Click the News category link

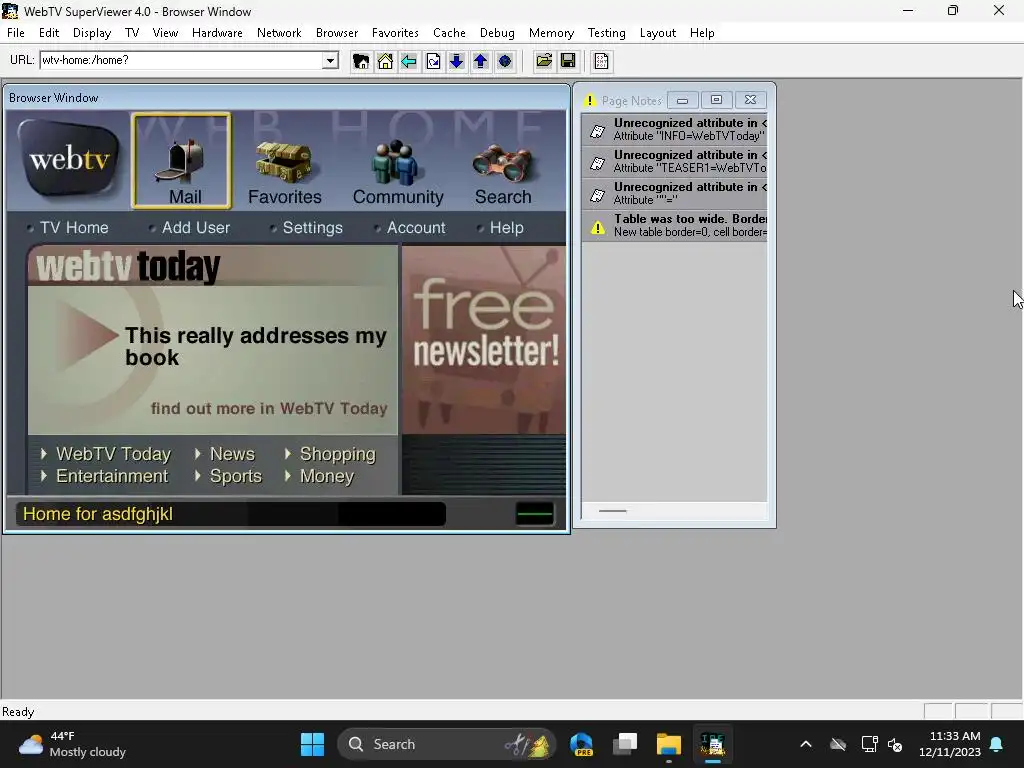(232, 454)
